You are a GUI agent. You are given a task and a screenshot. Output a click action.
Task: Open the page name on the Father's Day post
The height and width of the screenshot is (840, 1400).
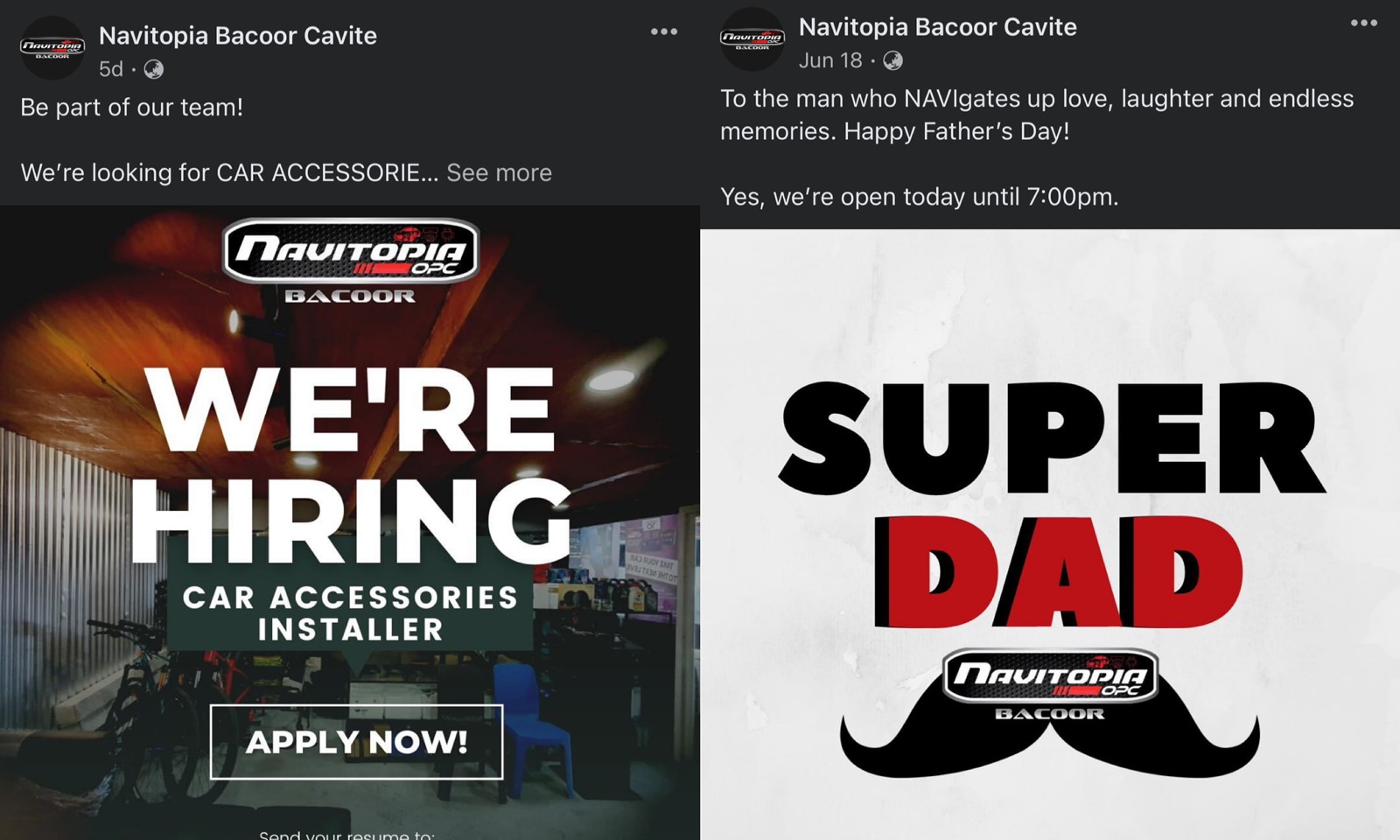pos(938,27)
